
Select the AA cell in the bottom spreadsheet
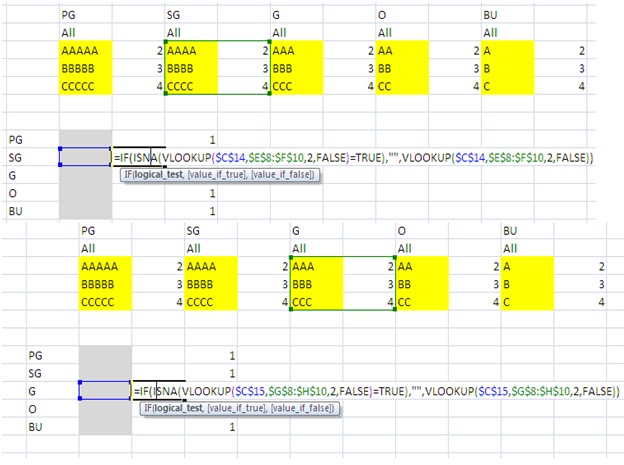point(422,266)
